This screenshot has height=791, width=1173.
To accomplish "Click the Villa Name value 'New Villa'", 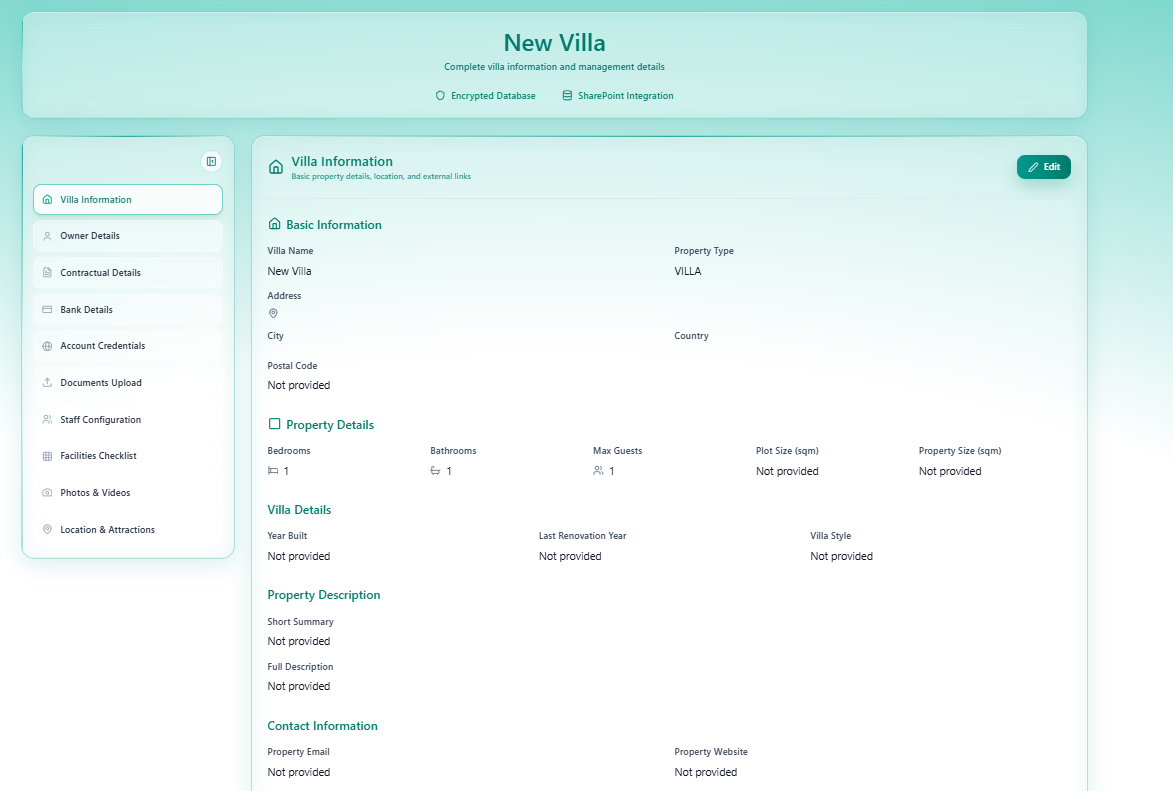I will click(290, 272).
